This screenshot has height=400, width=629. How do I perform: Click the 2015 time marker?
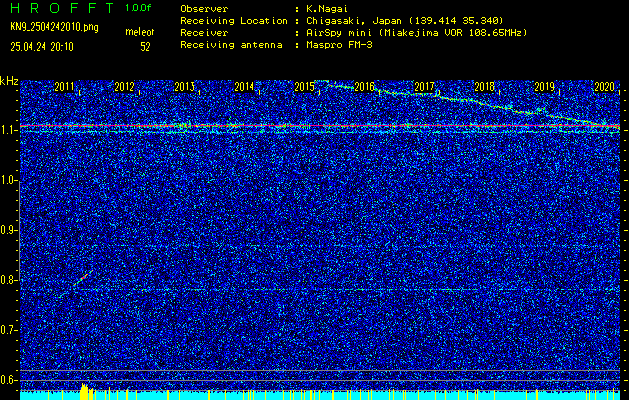(x=304, y=87)
